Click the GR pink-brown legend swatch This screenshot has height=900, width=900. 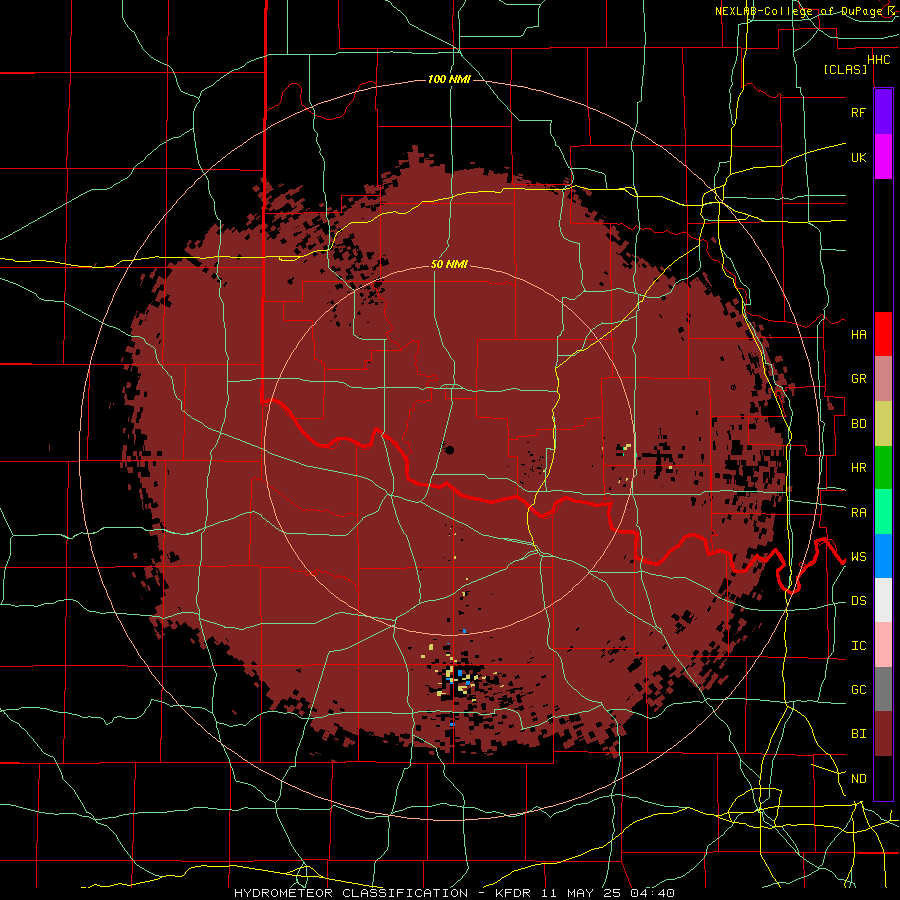pyautogui.click(x=883, y=379)
